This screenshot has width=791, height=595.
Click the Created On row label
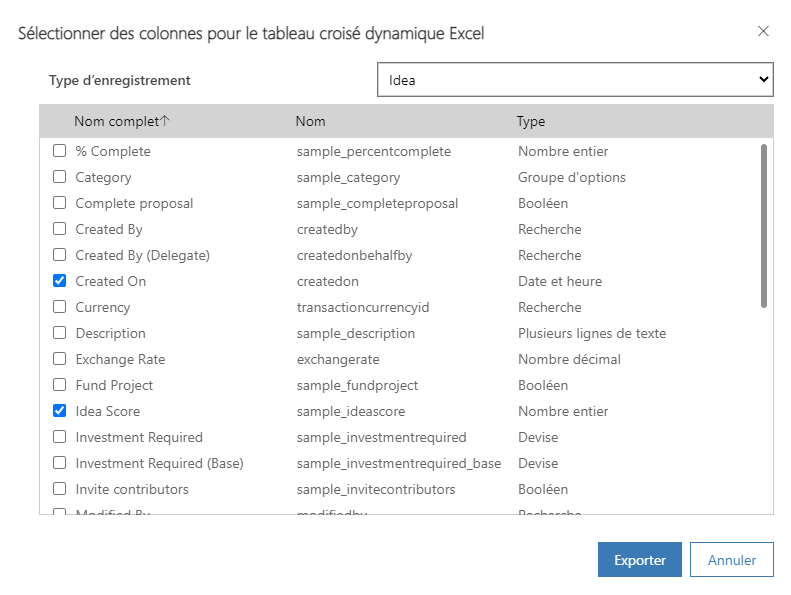point(110,281)
